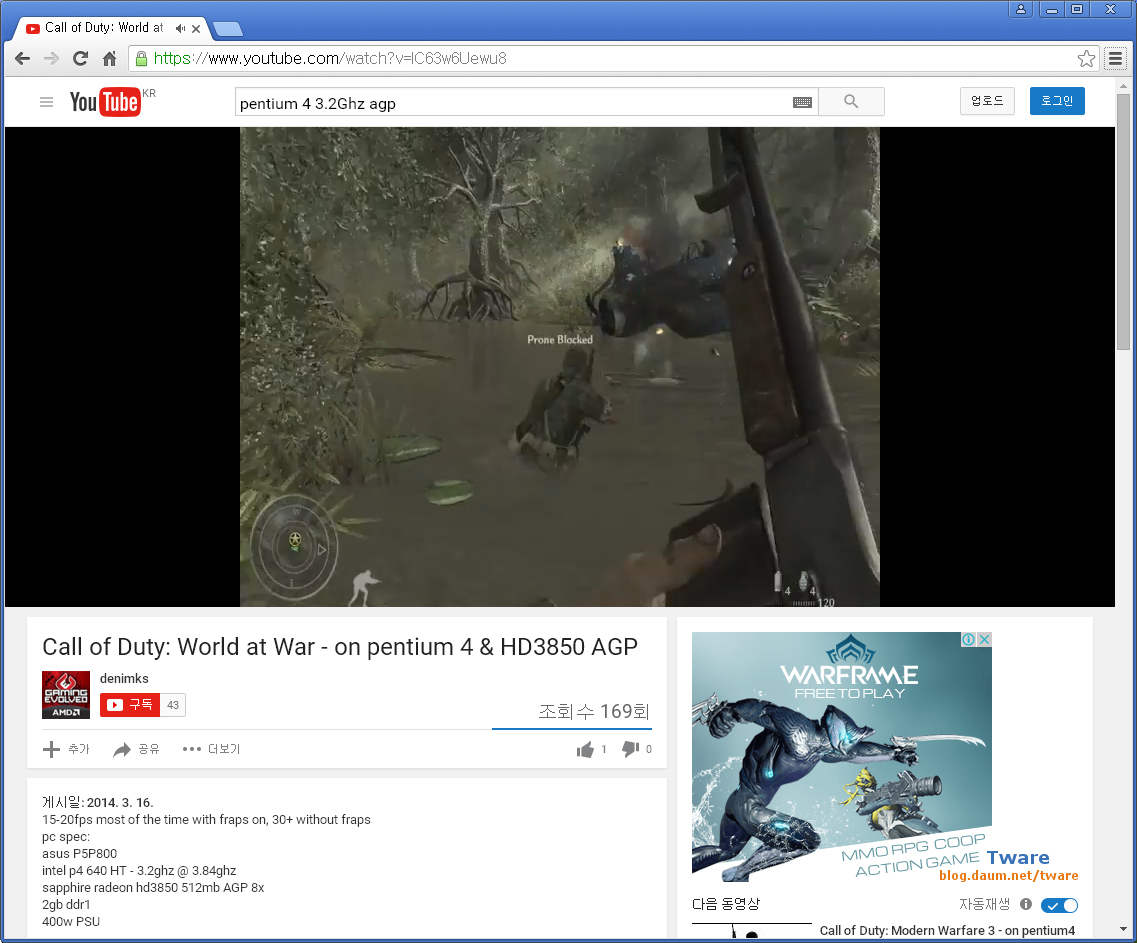Click description line 400w PSU
Screen dimensions: 1137x943
(71, 922)
